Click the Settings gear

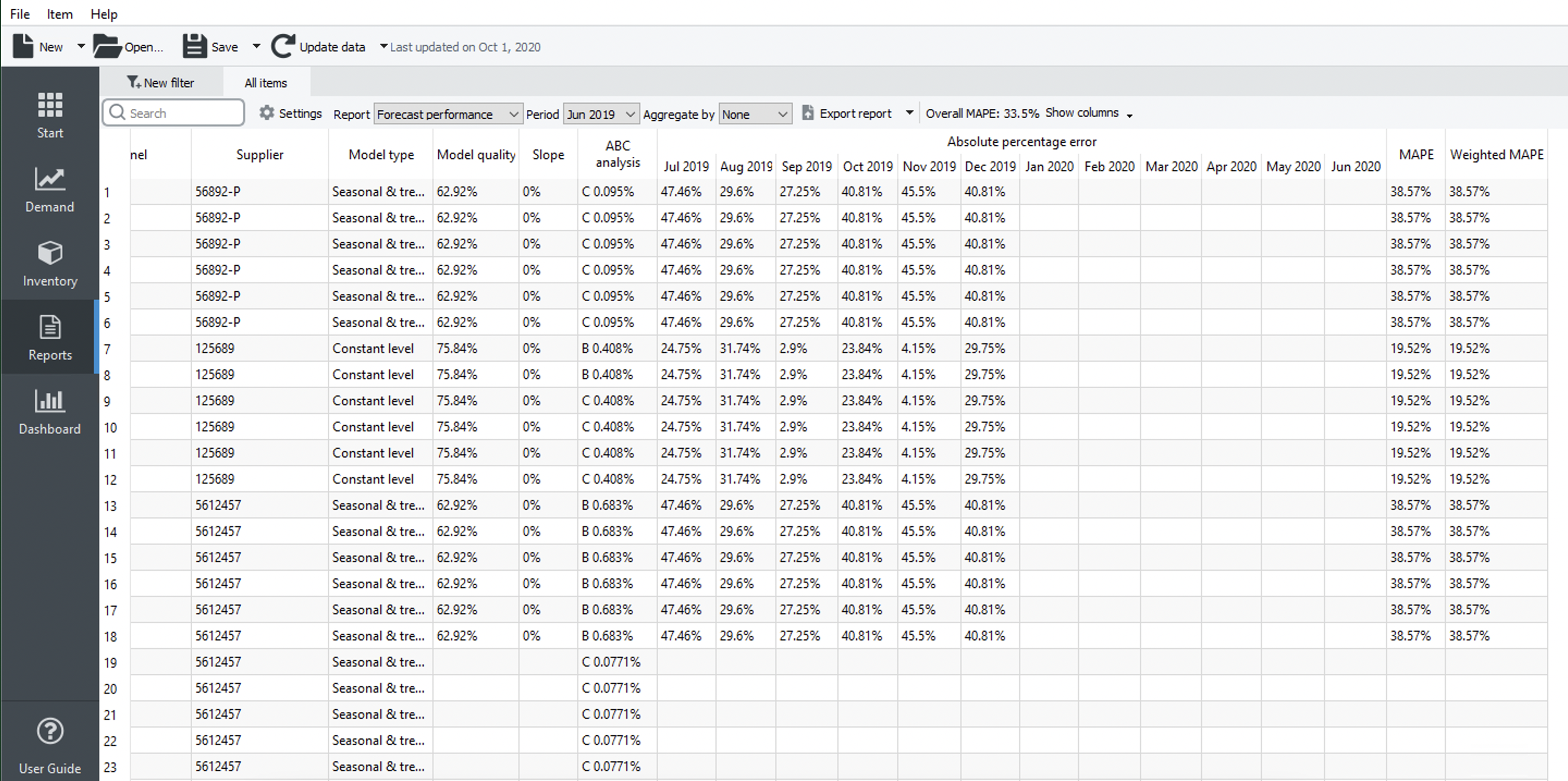click(x=267, y=113)
